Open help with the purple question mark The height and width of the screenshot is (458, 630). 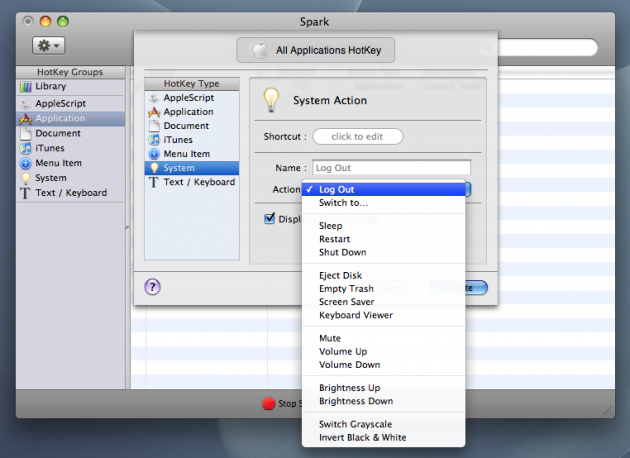click(152, 287)
